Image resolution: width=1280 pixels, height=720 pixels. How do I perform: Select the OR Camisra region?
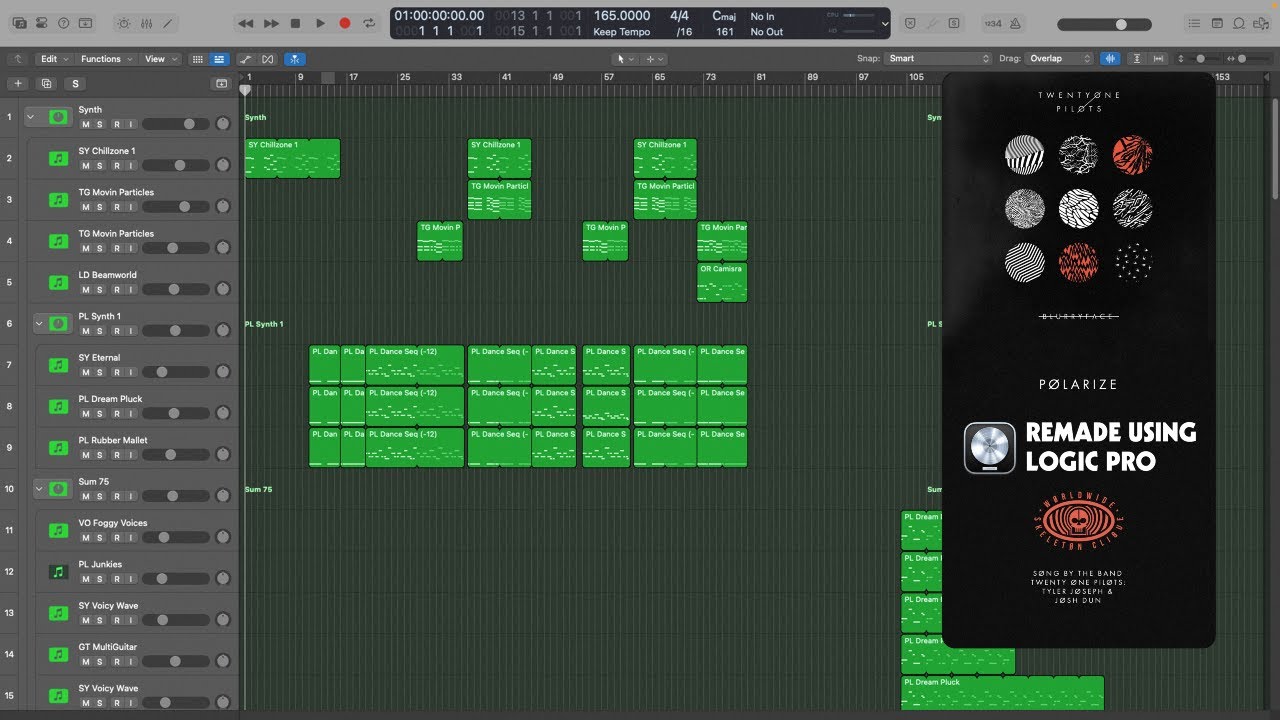[x=722, y=282]
